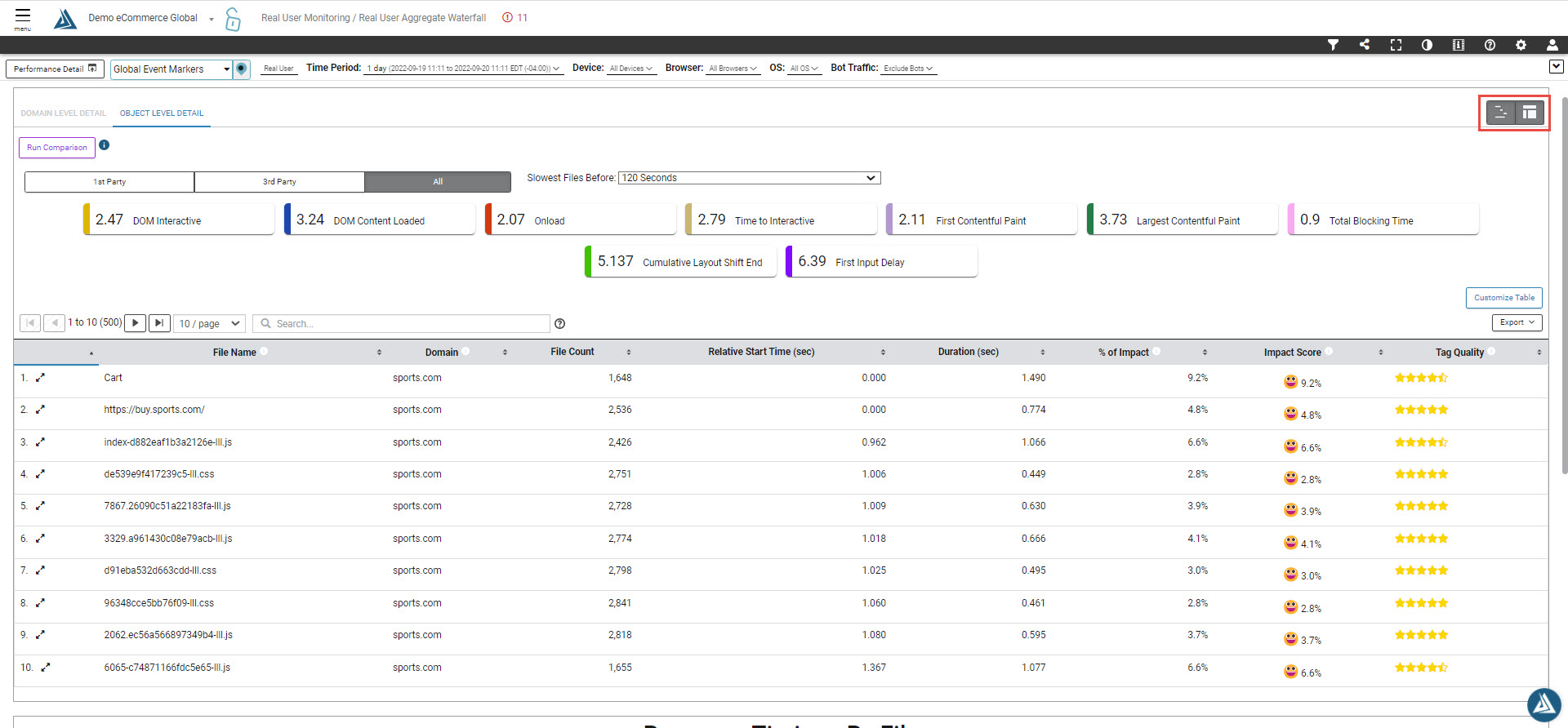Click the Total Blocking Time card
Image resolution: width=1568 pixels, height=728 pixels.
1383,220
